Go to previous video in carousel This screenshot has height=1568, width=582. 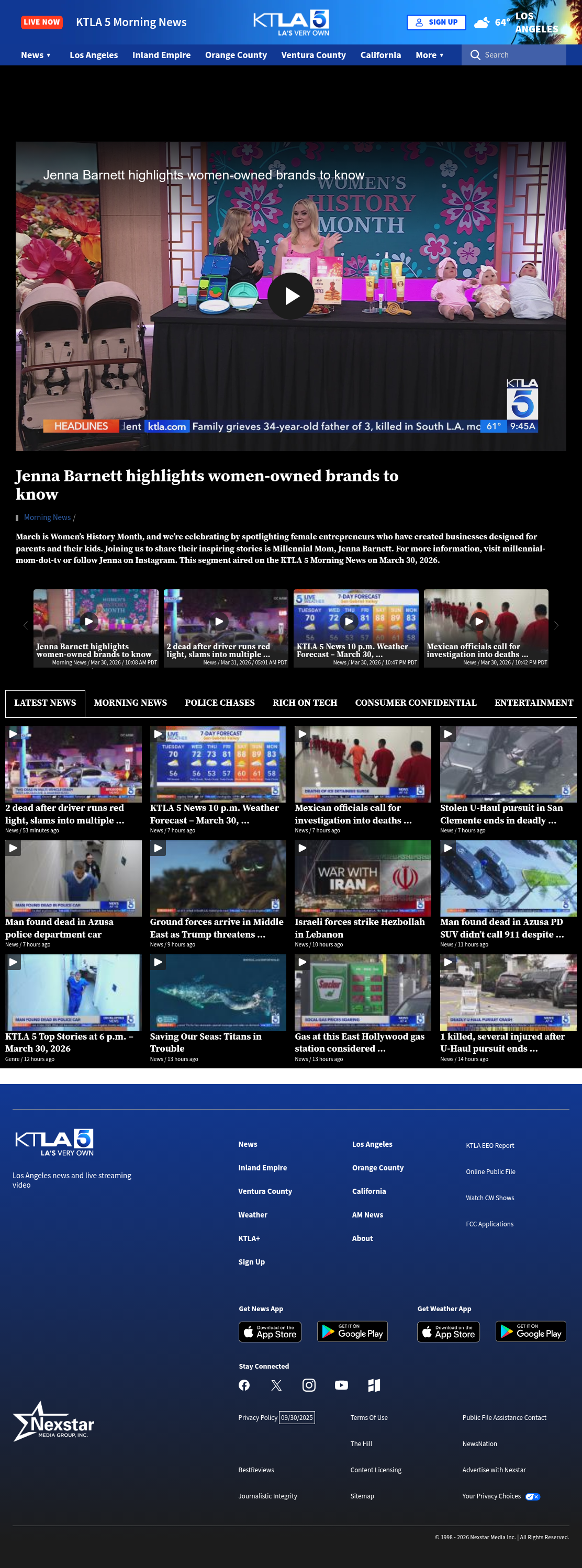[25, 625]
